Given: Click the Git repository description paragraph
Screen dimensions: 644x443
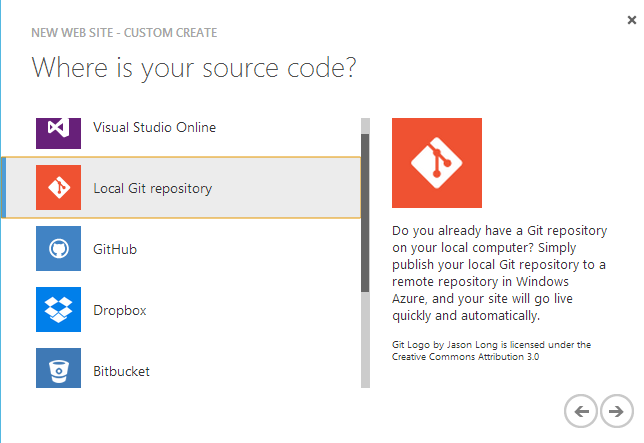Looking at the screenshot, I should click(x=499, y=273).
